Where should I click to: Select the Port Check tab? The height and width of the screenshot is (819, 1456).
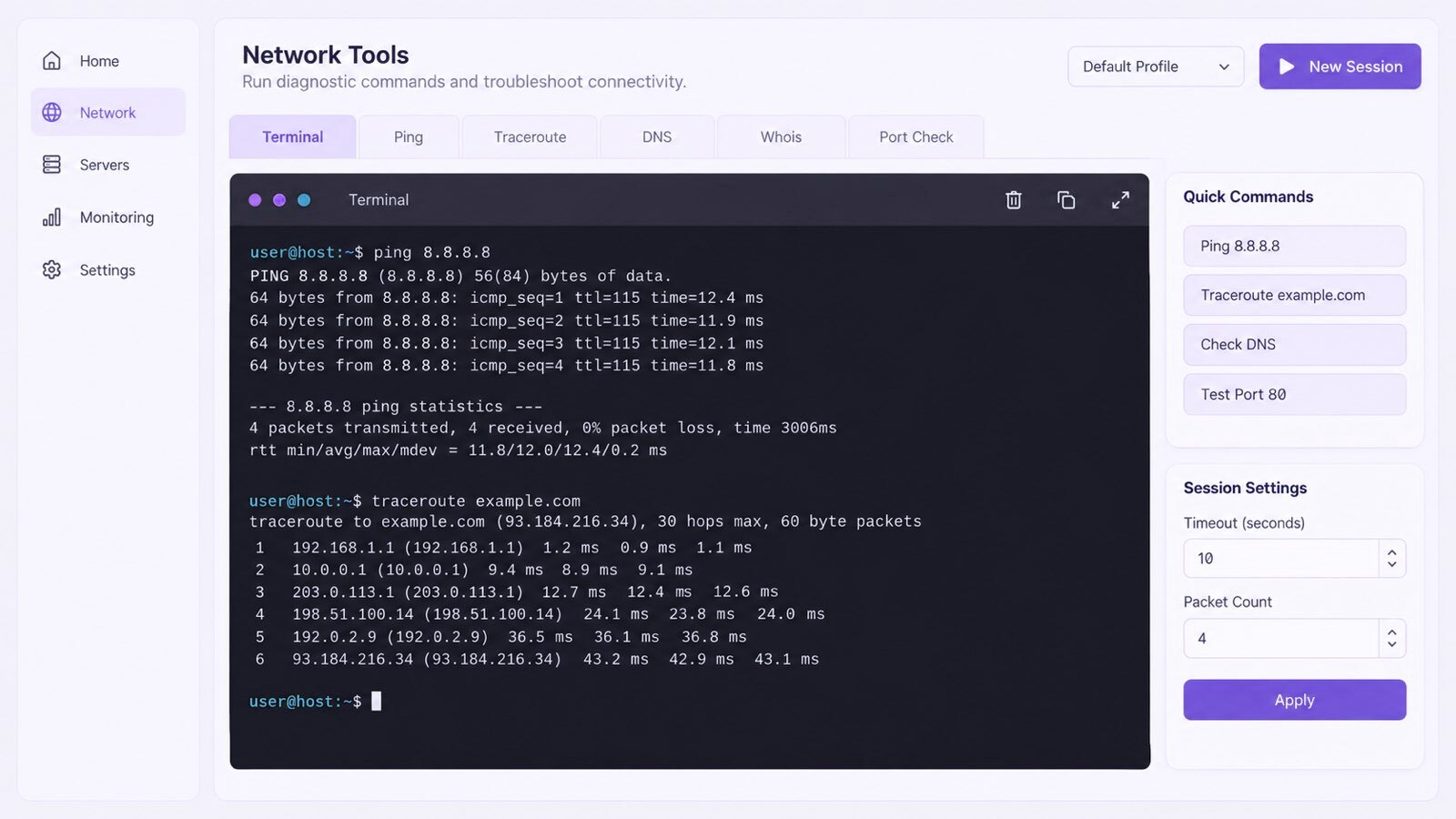916,136
